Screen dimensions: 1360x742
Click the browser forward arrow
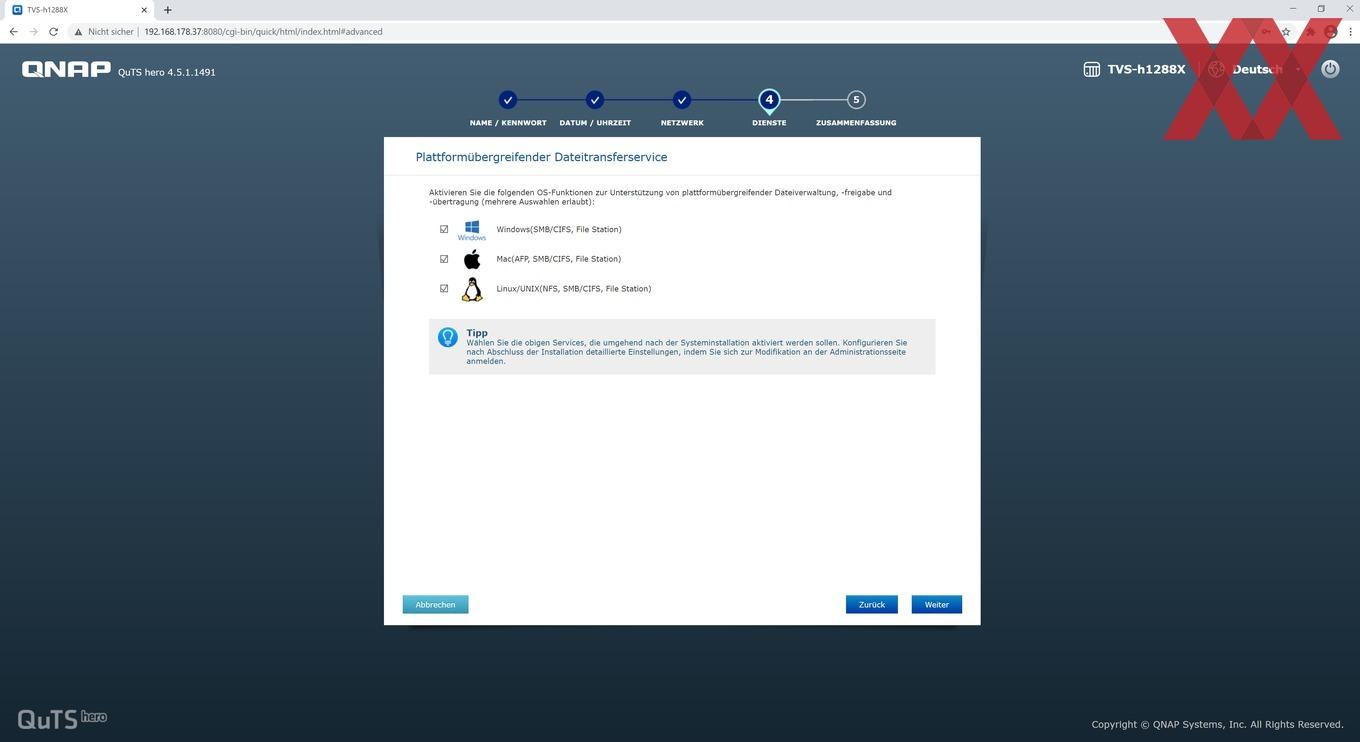pos(33,32)
